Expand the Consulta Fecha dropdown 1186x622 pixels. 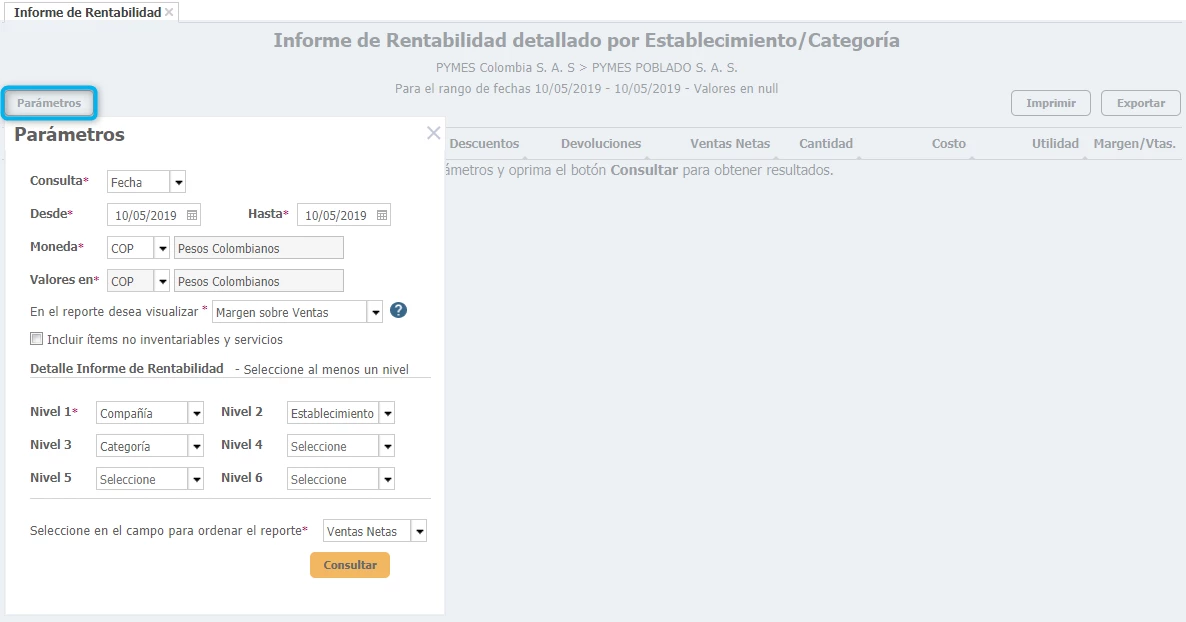click(x=178, y=182)
